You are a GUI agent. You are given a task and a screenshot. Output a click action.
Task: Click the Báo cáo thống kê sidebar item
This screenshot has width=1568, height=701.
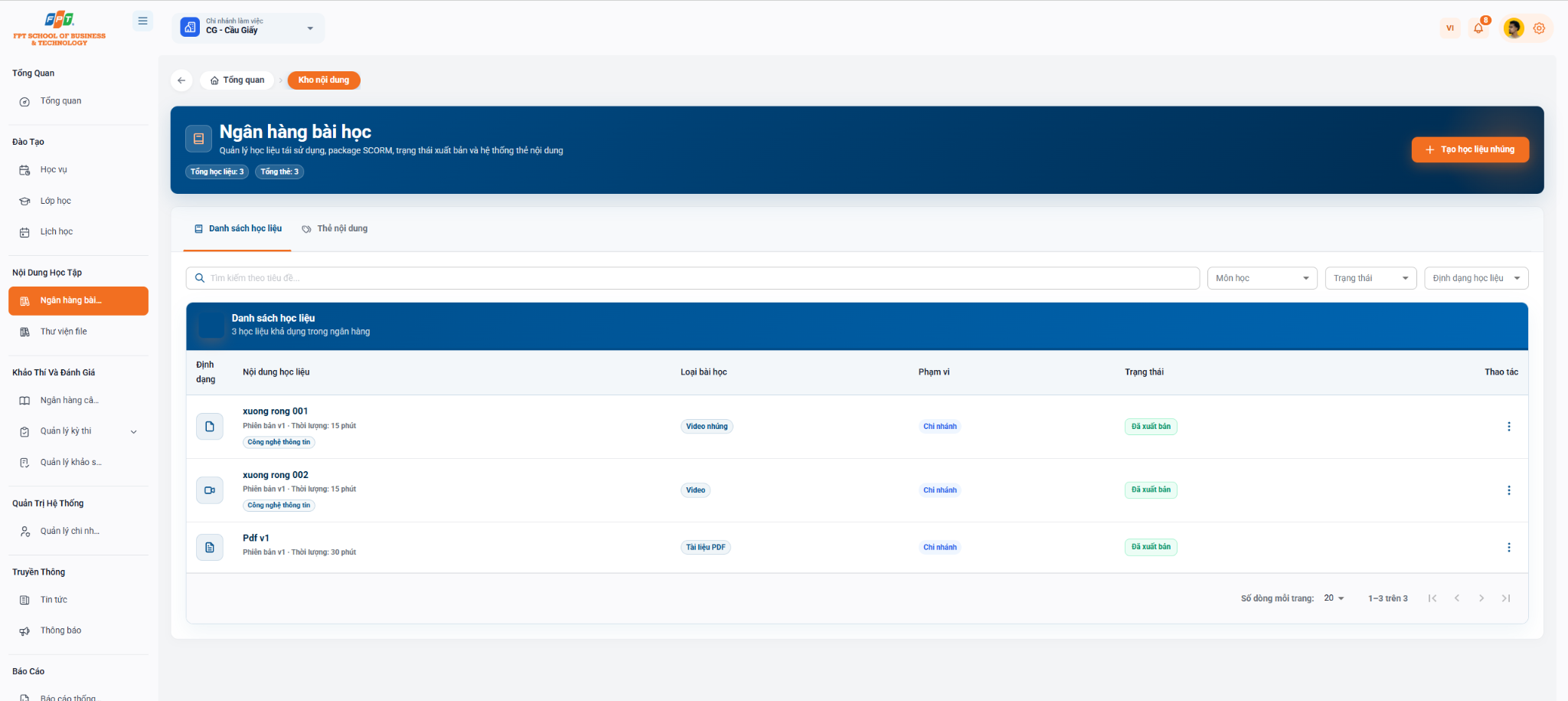(78, 696)
